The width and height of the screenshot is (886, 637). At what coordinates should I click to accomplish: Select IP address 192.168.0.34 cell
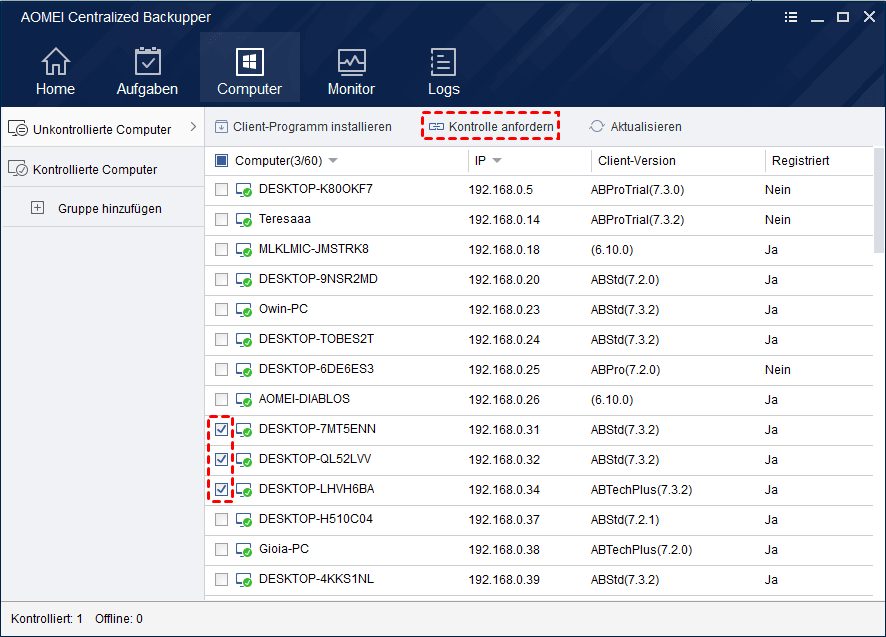click(x=504, y=489)
